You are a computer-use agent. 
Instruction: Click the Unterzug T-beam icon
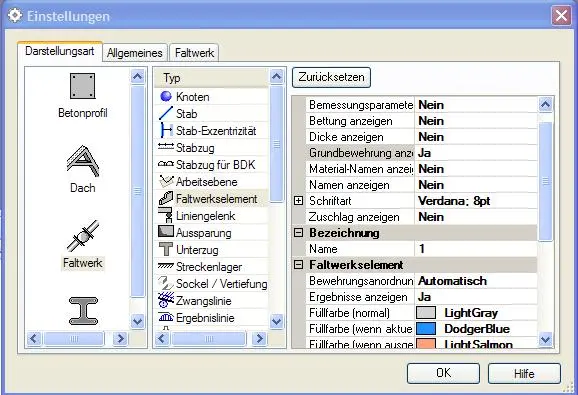tap(166, 249)
